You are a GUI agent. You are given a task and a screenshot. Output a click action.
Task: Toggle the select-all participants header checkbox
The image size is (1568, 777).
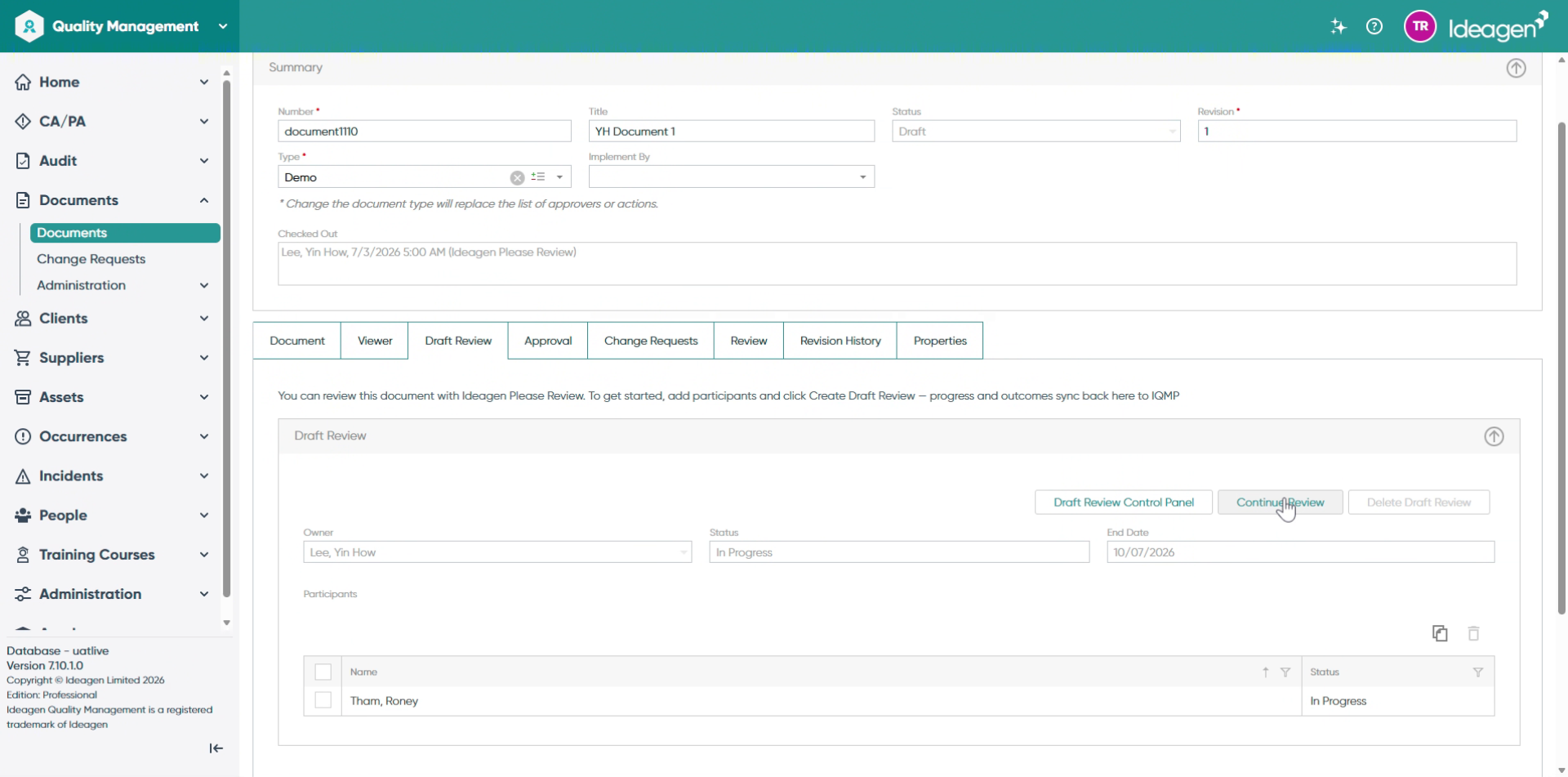(323, 672)
